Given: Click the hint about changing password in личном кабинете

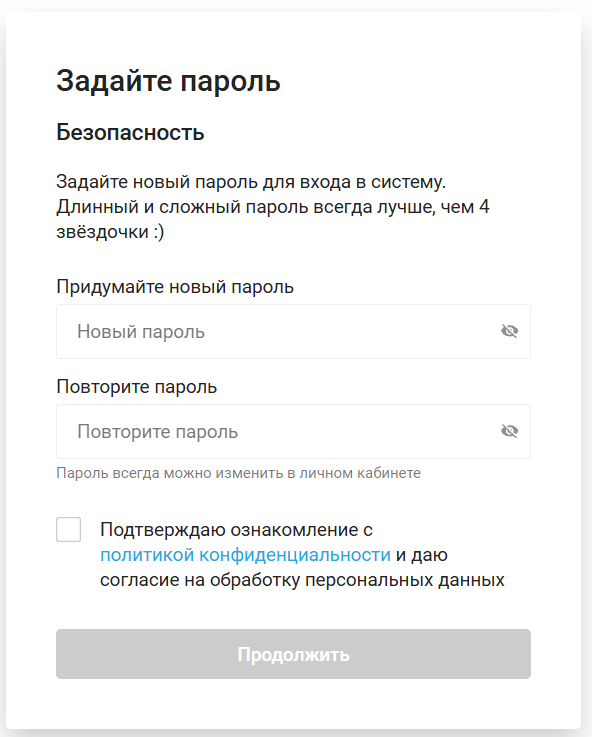Looking at the screenshot, I should [238, 473].
